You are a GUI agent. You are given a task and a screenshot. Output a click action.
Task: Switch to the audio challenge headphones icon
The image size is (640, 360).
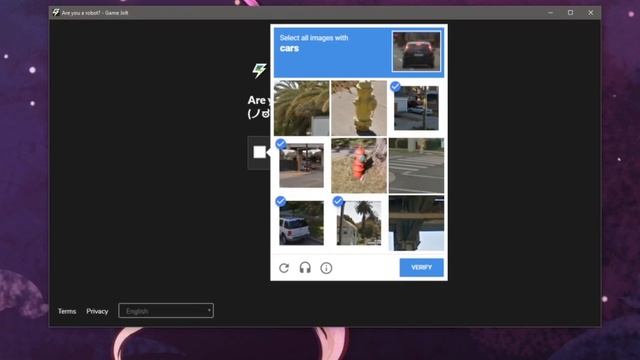point(305,268)
